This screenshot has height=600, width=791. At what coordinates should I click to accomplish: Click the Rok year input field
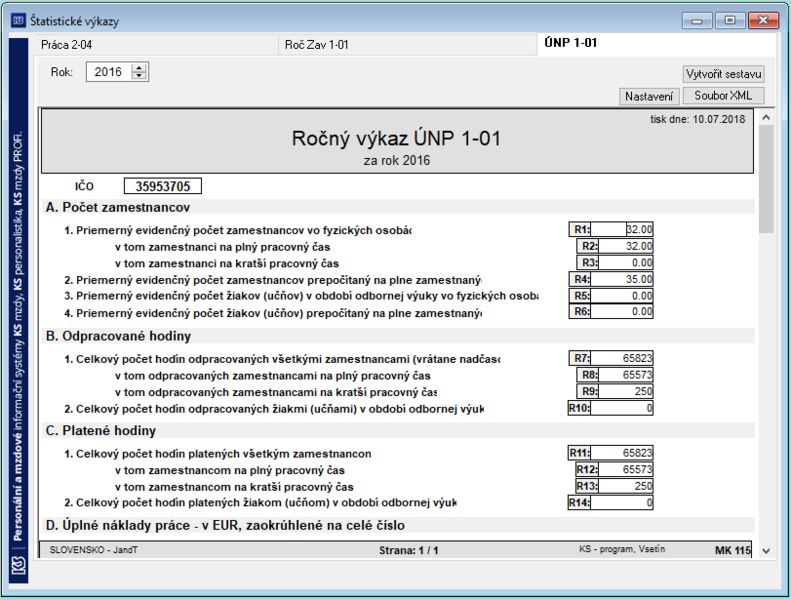(108, 72)
